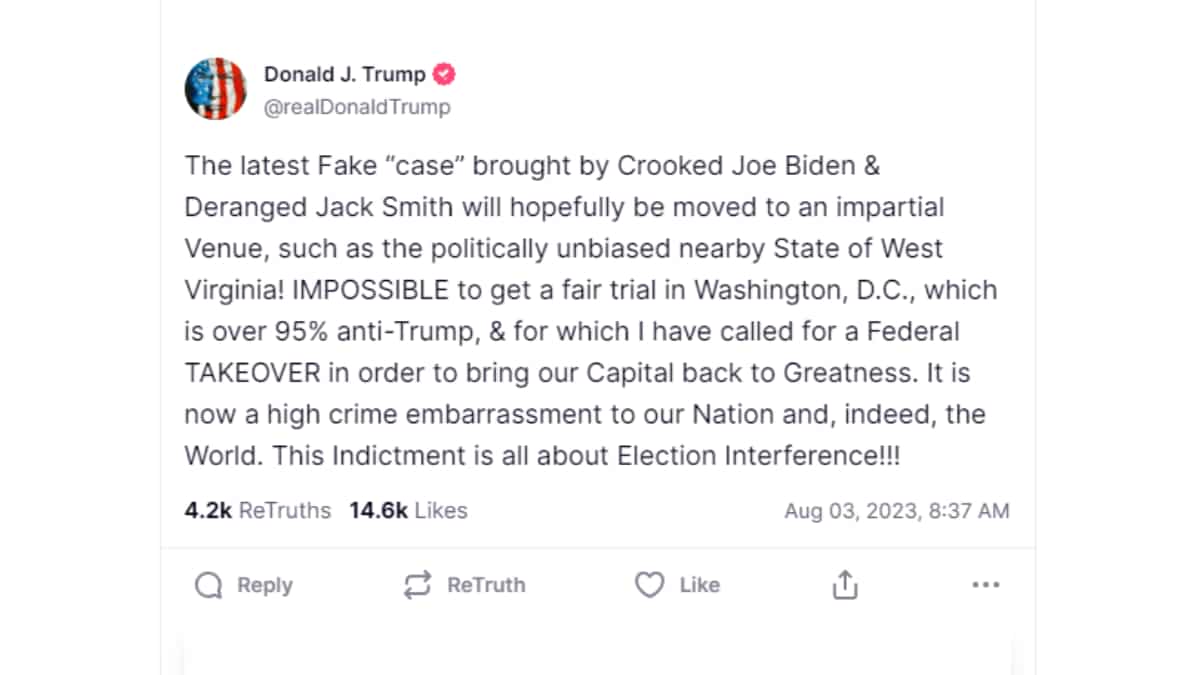Image resolution: width=1200 pixels, height=675 pixels.
Task: View the 14.6k Likes list
Action: (409, 510)
